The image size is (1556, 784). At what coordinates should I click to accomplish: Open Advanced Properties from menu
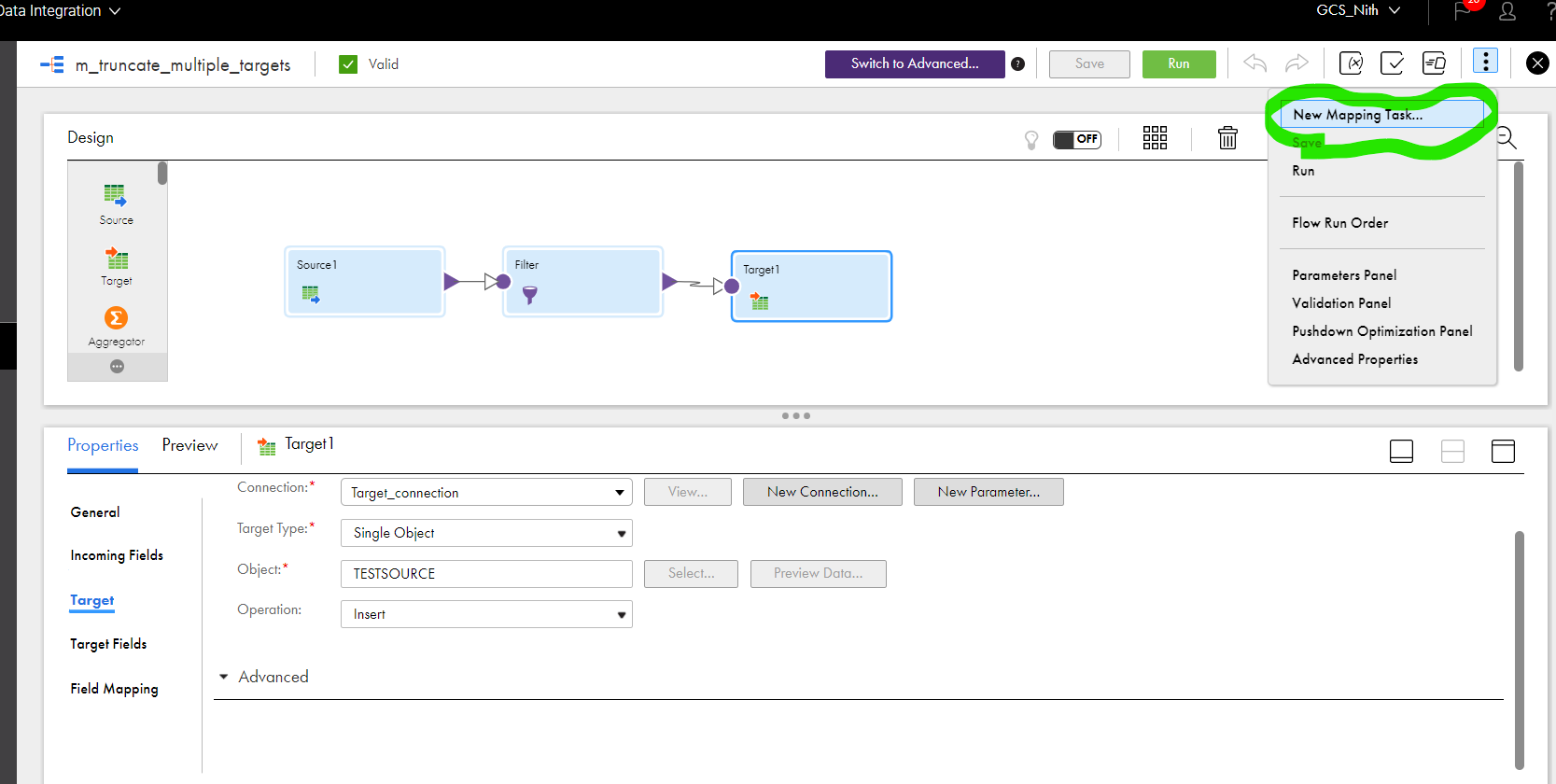tap(1354, 359)
